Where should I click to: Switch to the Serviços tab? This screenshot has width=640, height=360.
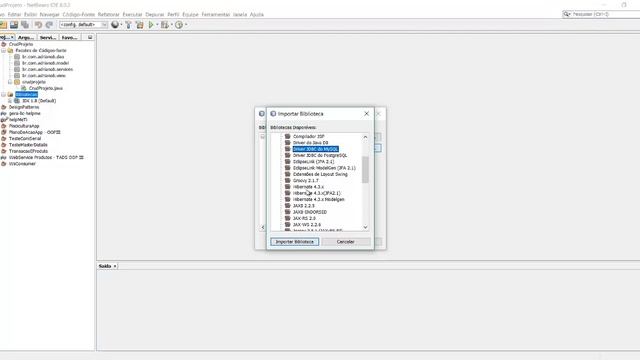point(48,38)
